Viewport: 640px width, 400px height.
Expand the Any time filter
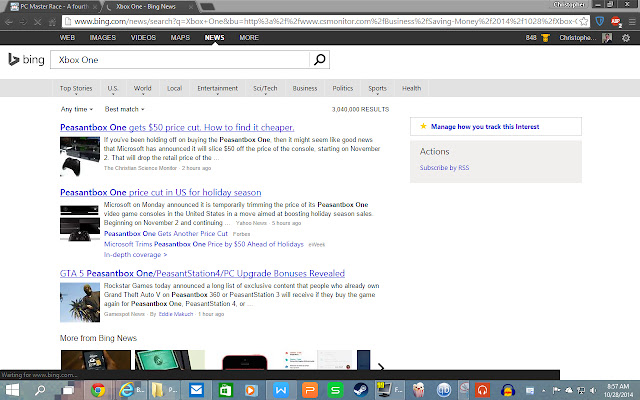coord(77,109)
